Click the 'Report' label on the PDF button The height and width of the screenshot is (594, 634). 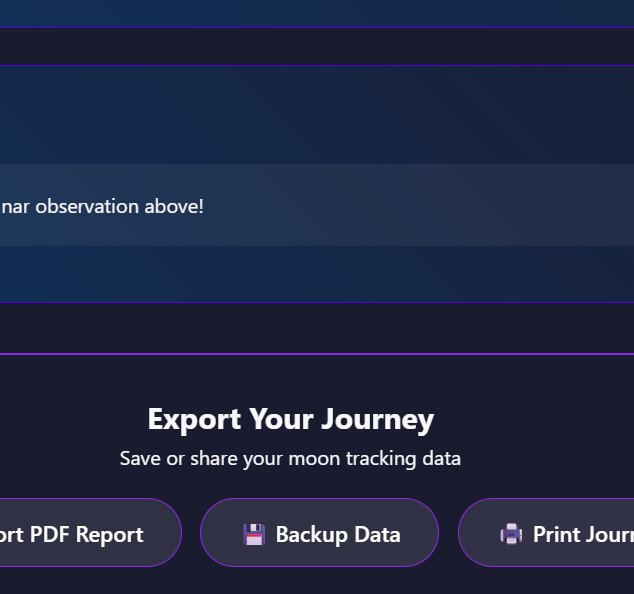(x=109, y=534)
